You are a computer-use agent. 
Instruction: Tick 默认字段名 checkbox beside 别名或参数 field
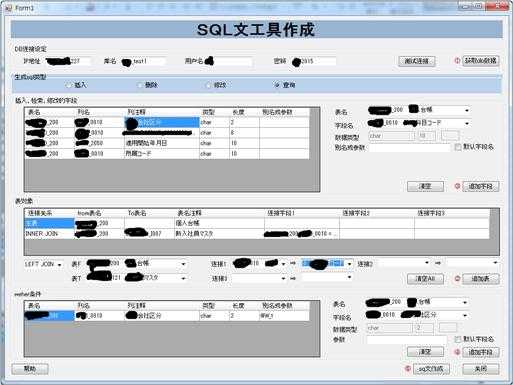pos(458,147)
